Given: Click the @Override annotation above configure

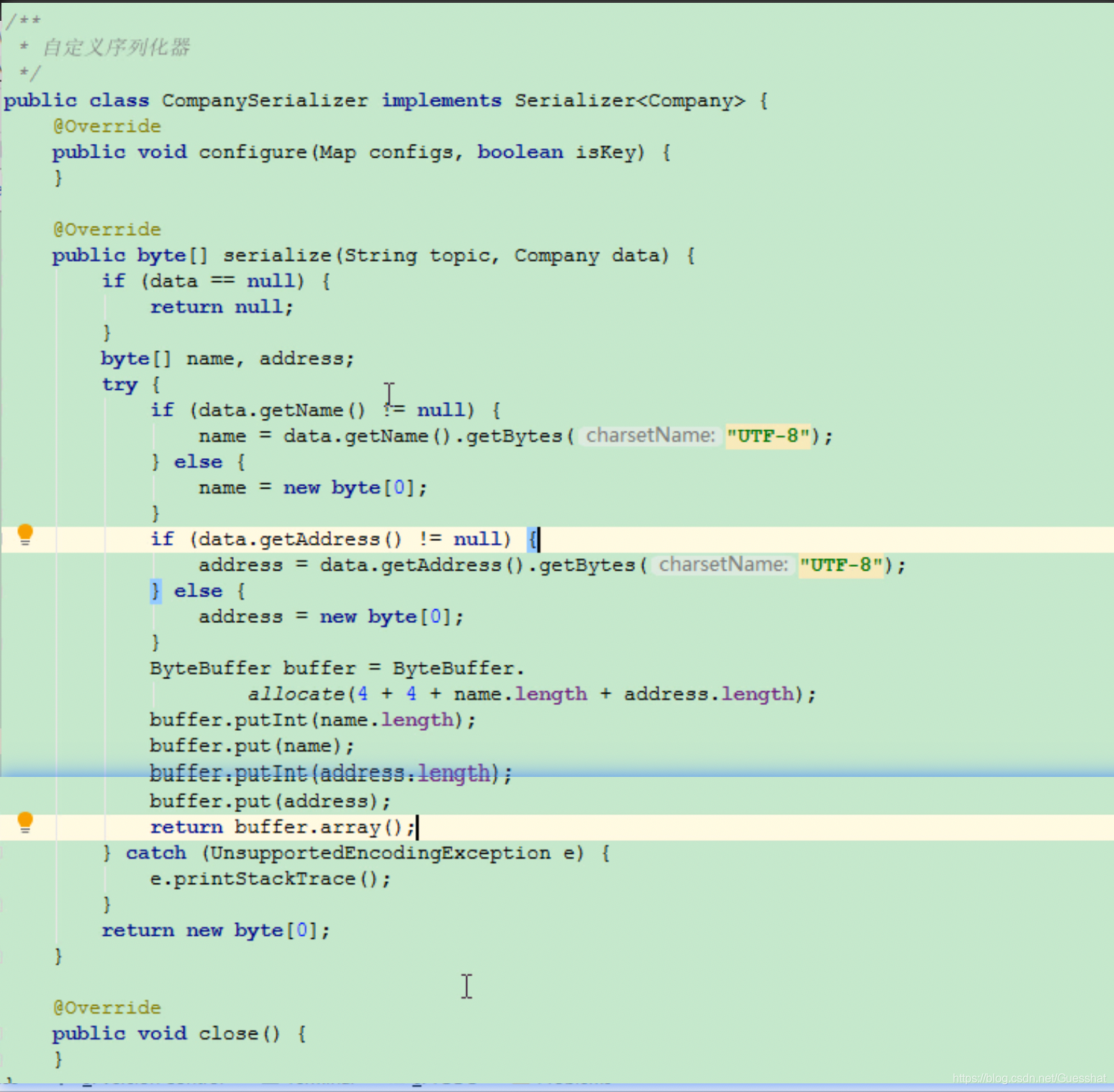Looking at the screenshot, I should (107, 126).
